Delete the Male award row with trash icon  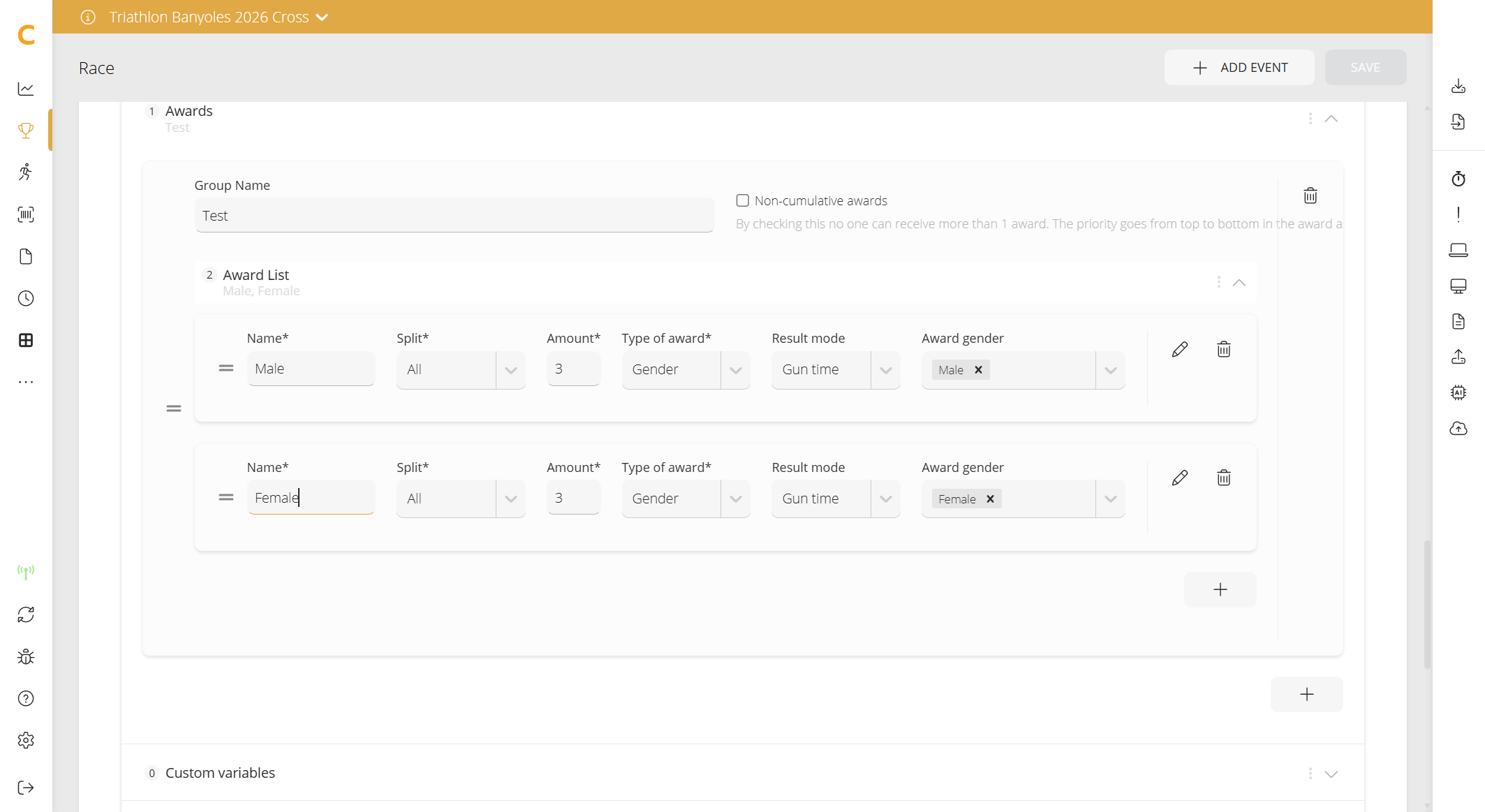1224,349
